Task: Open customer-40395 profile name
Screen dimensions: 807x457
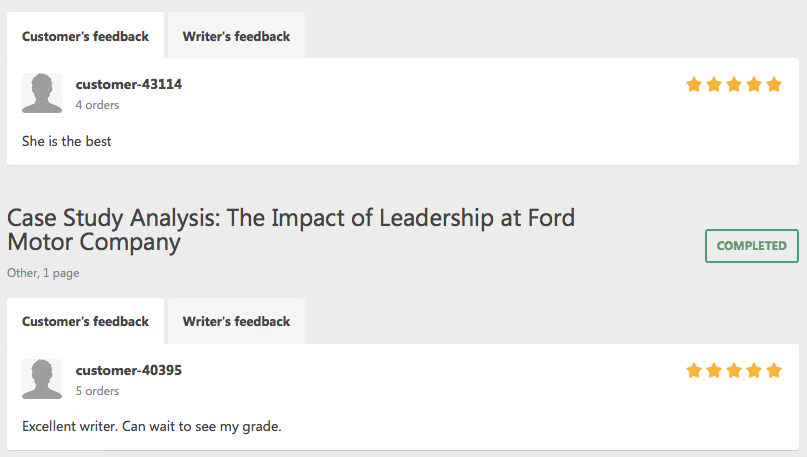Action: [129, 370]
